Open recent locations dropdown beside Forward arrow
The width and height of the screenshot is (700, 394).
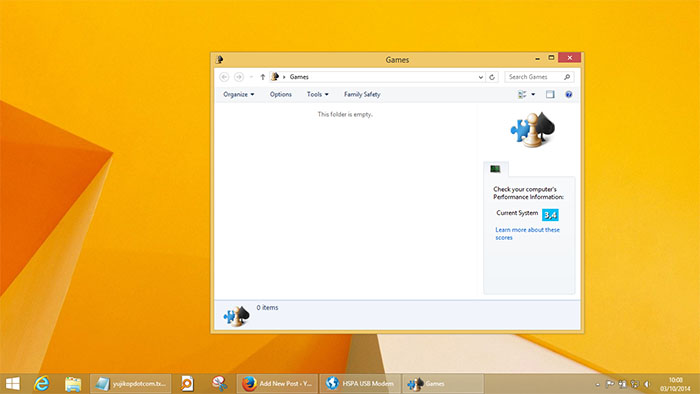coord(251,77)
